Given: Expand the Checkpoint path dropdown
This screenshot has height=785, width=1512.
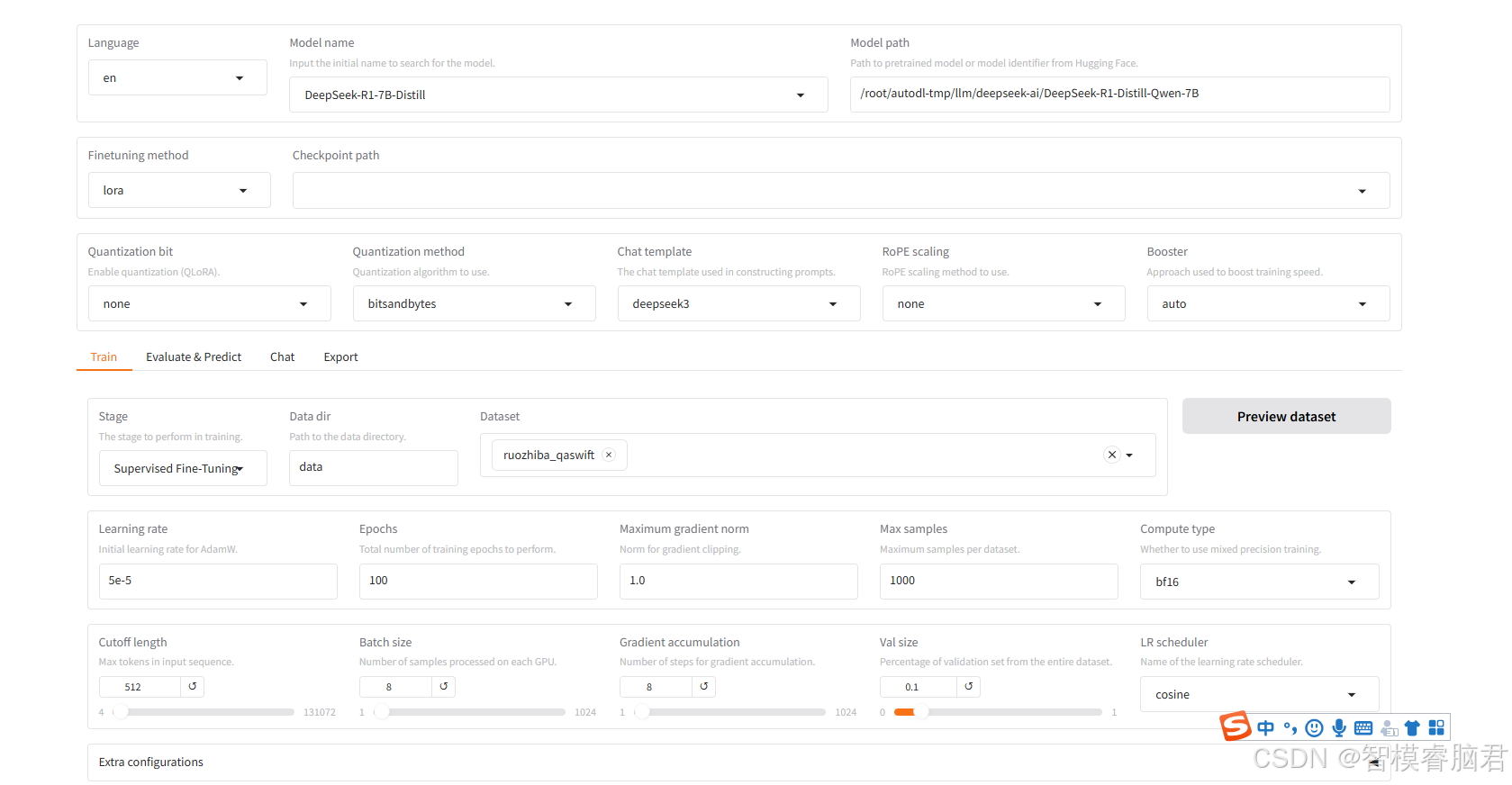Looking at the screenshot, I should 841,190.
